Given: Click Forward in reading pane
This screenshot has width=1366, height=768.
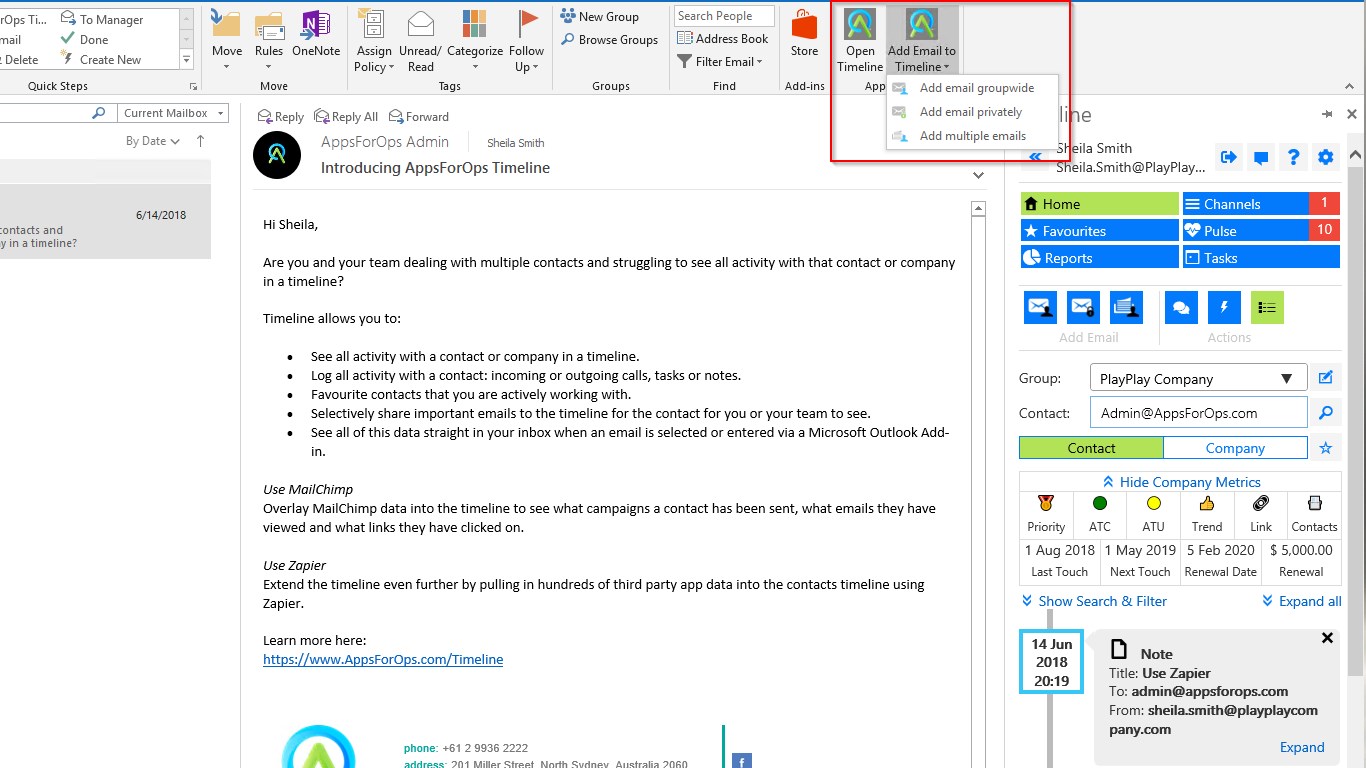Looking at the screenshot, I should click(x=419, y=117).
